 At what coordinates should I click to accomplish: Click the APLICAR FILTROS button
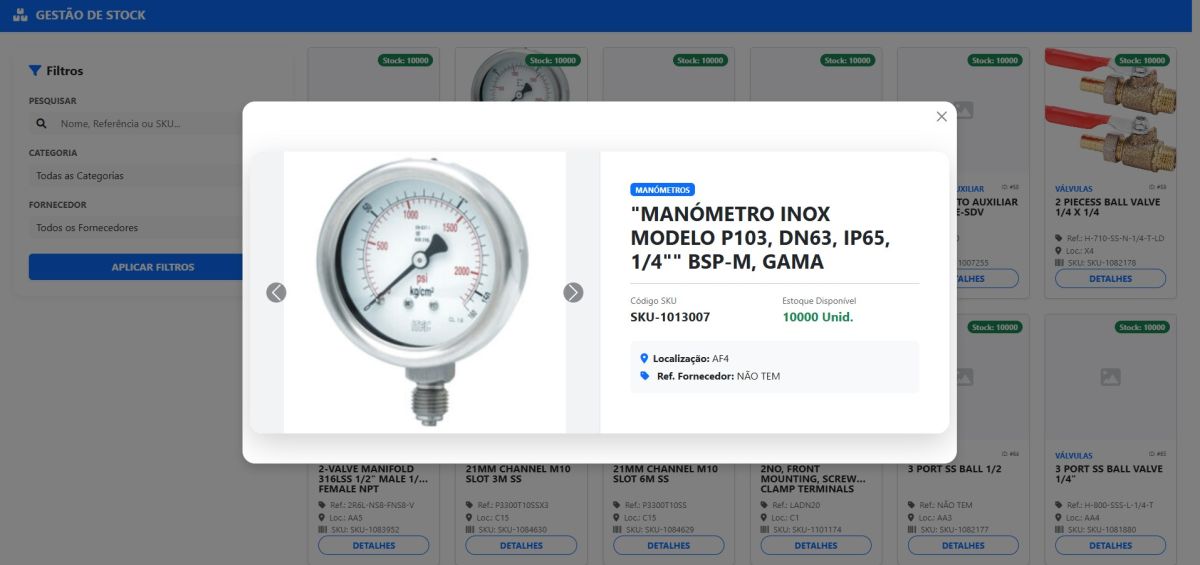pos(153,267)
